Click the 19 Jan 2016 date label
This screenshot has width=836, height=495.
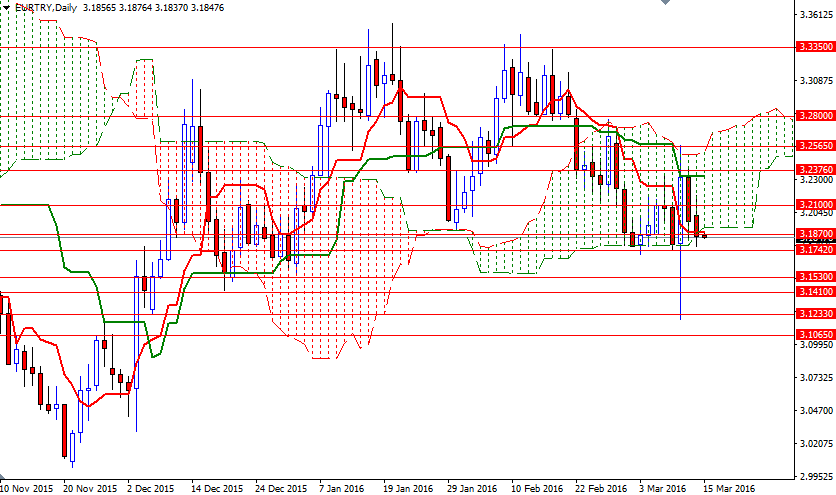(x=408, y=489)
